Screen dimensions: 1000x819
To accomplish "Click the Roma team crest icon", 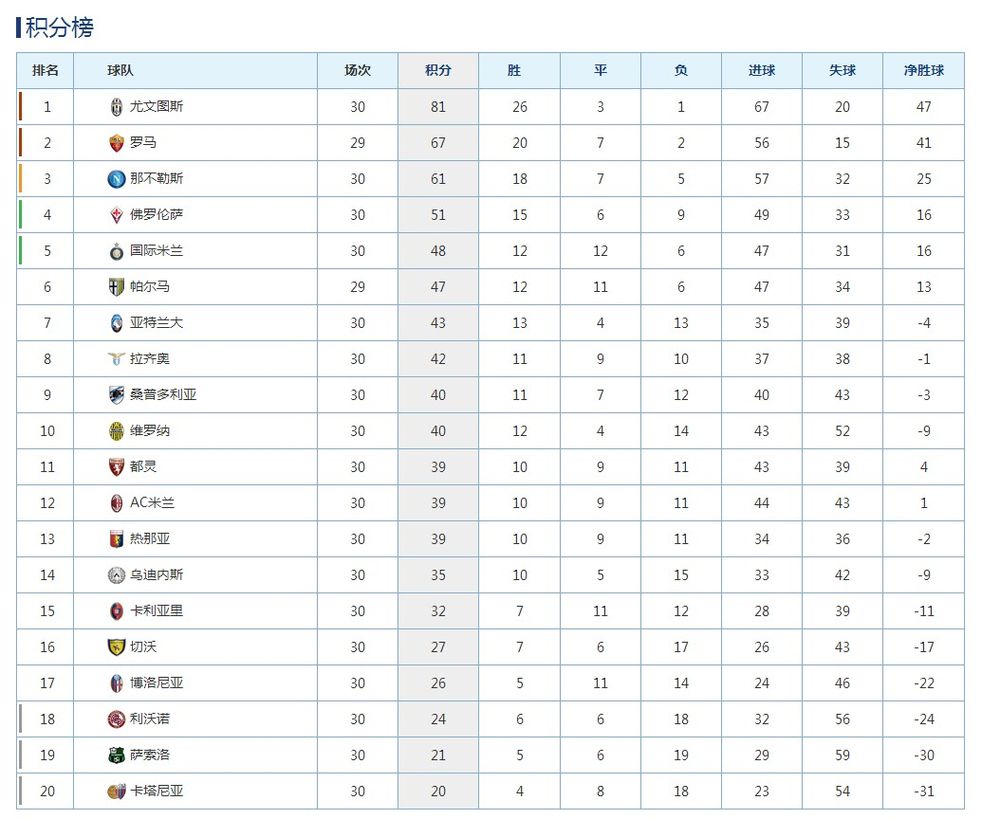I will coord(116,143).
